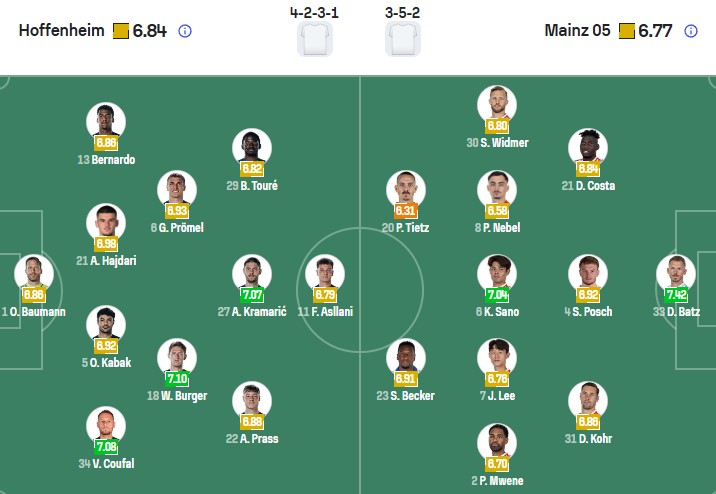This screenshot has width=716, height=494.
Task: Click the Mainz 05 6.77 team rating
Action: click(x=655, y=31)
